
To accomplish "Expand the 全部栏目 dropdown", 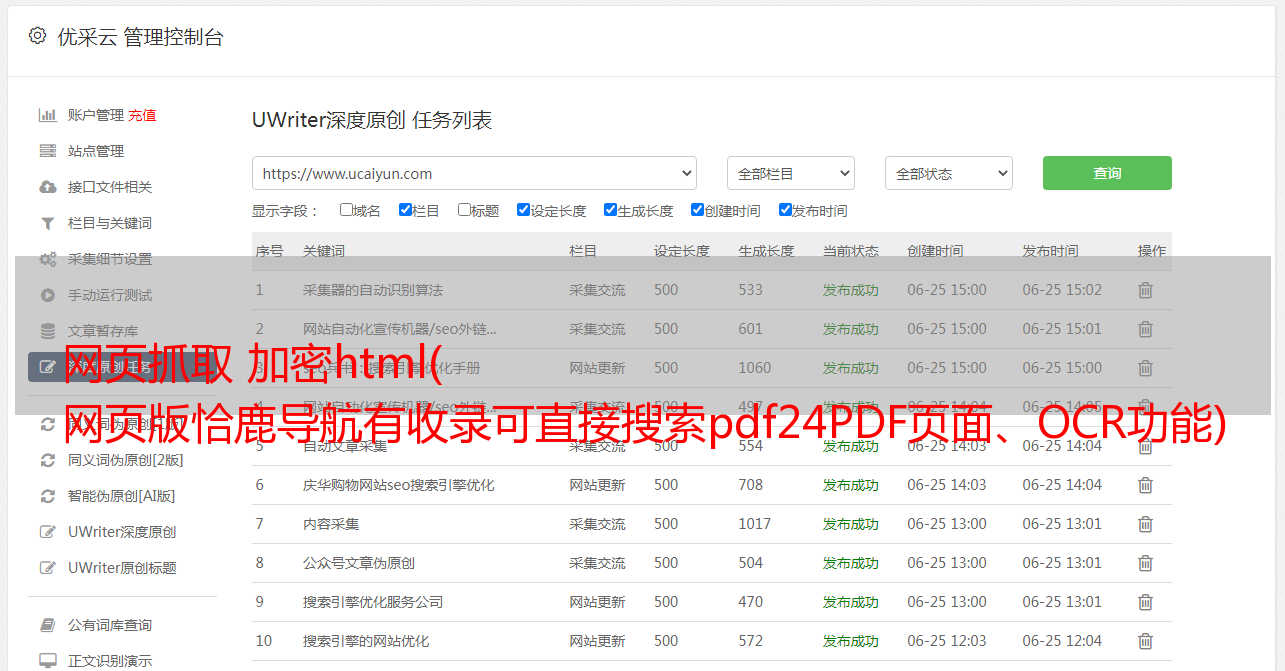I will pyautogui.click(x=791, y=173).
